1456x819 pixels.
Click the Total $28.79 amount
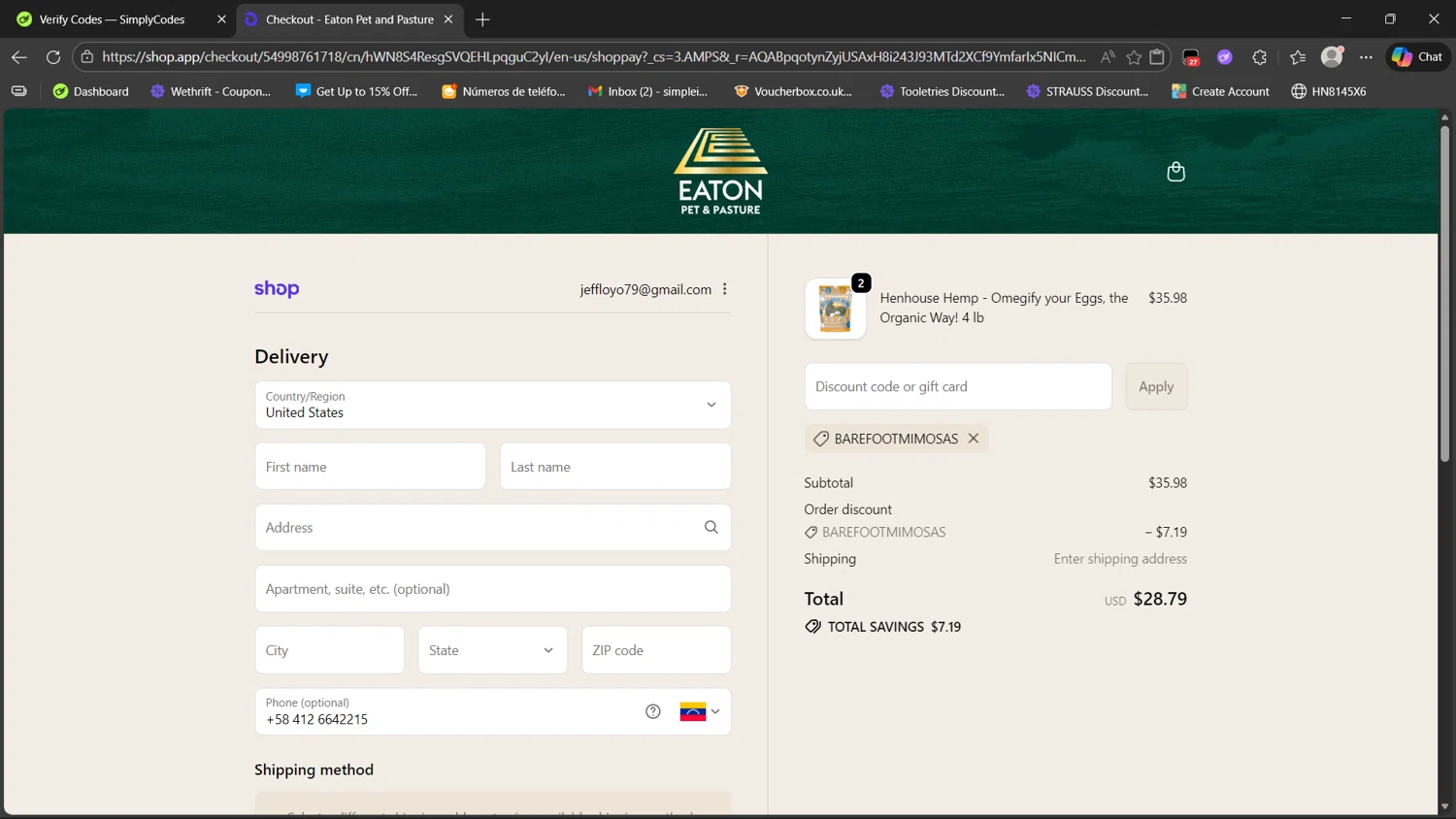point(1160,599)
